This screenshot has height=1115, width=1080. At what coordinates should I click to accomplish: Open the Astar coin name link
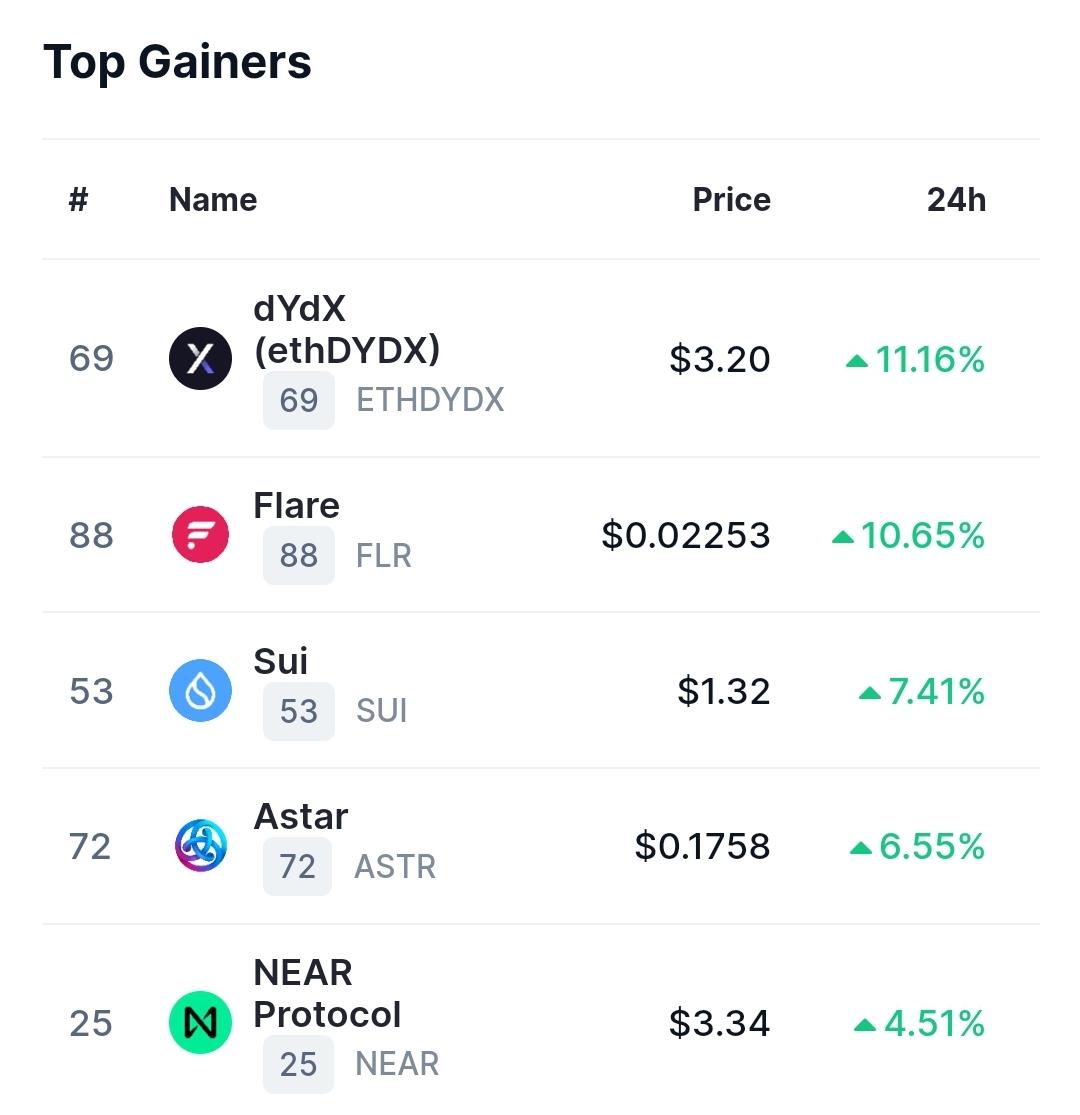tap(301, 816)
